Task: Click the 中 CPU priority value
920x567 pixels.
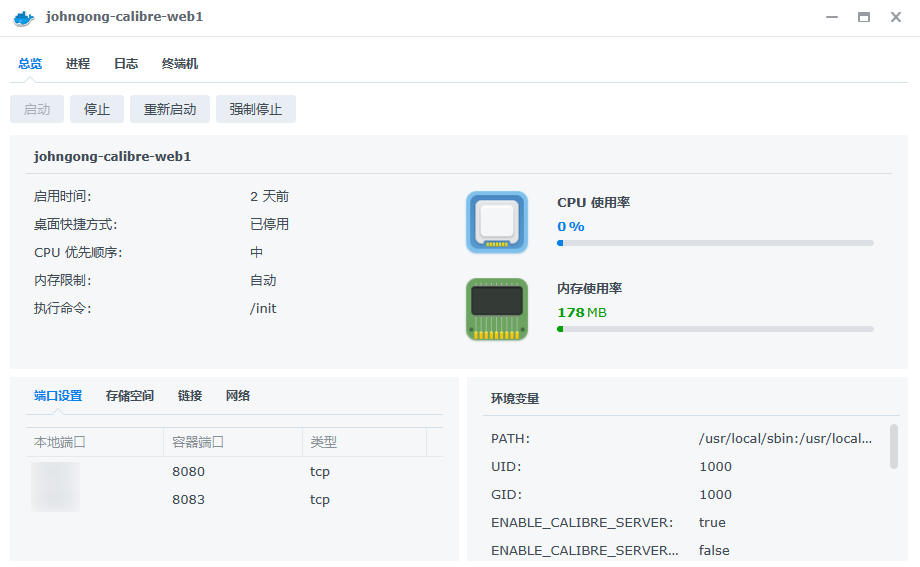Action: click(256, 252)
